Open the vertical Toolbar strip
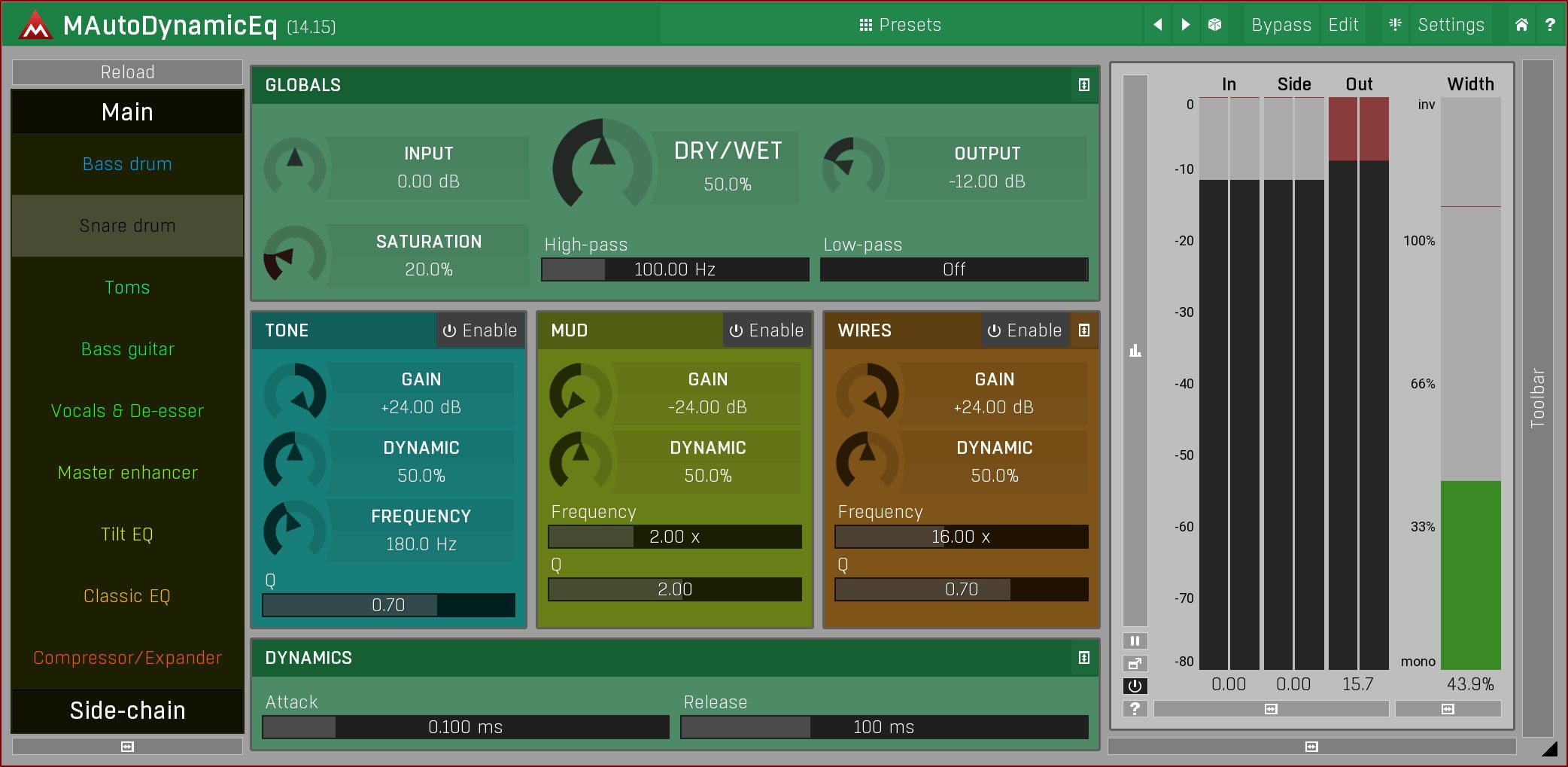This screenshot has height=767, width=1568. (1537, 398)
